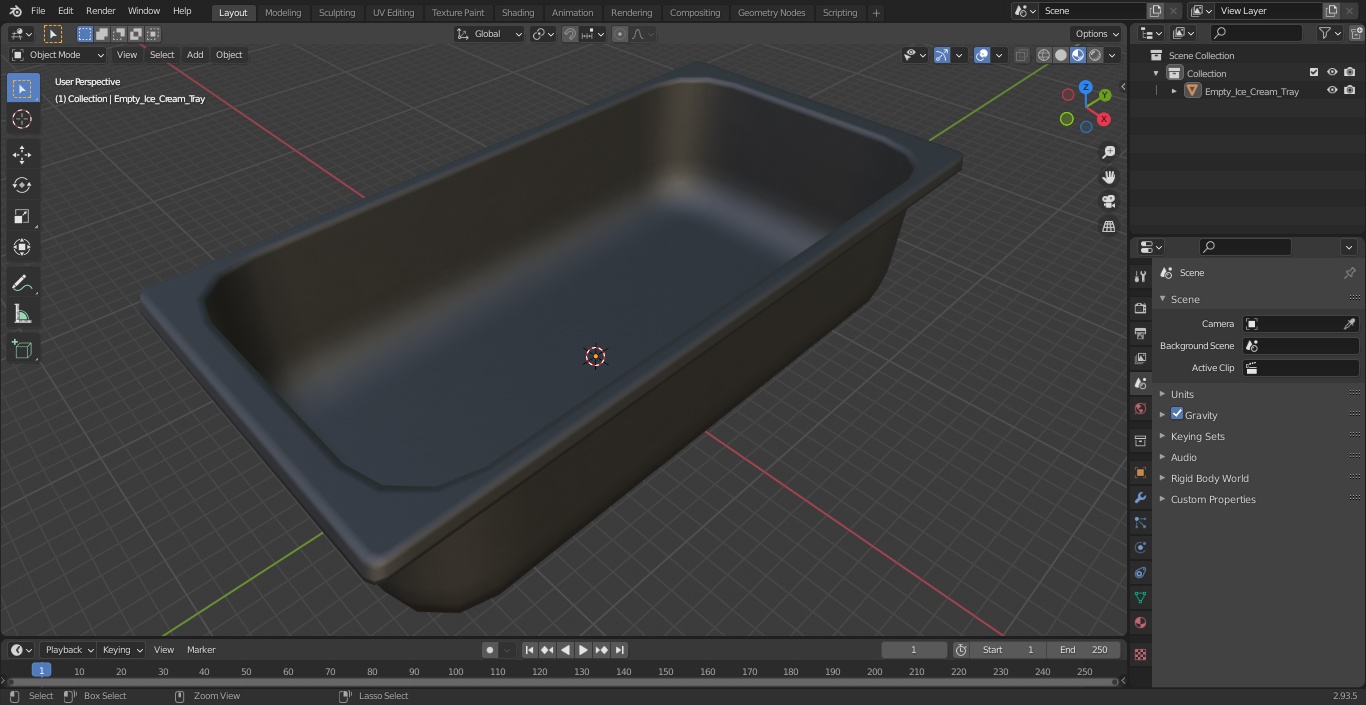Open the Particles properties tab
1366x705 pixels.
pos(1140,522)
